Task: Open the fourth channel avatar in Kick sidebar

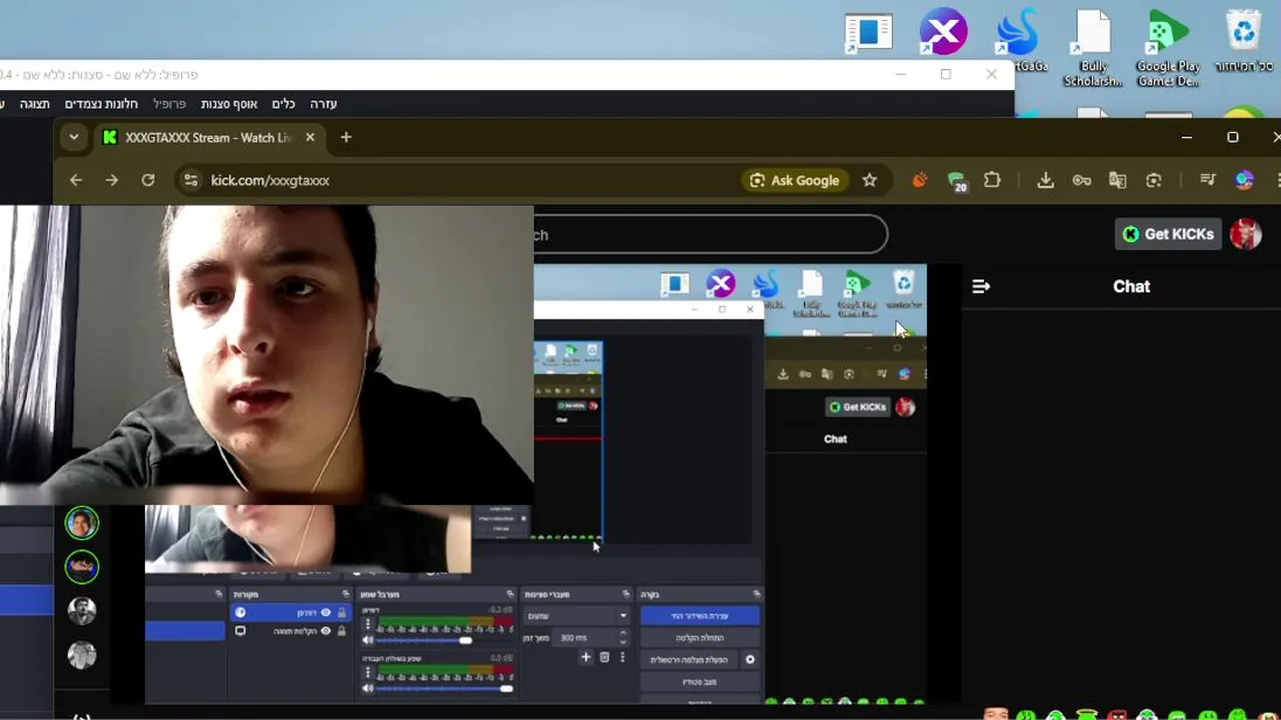Action: tap(82, 655)
